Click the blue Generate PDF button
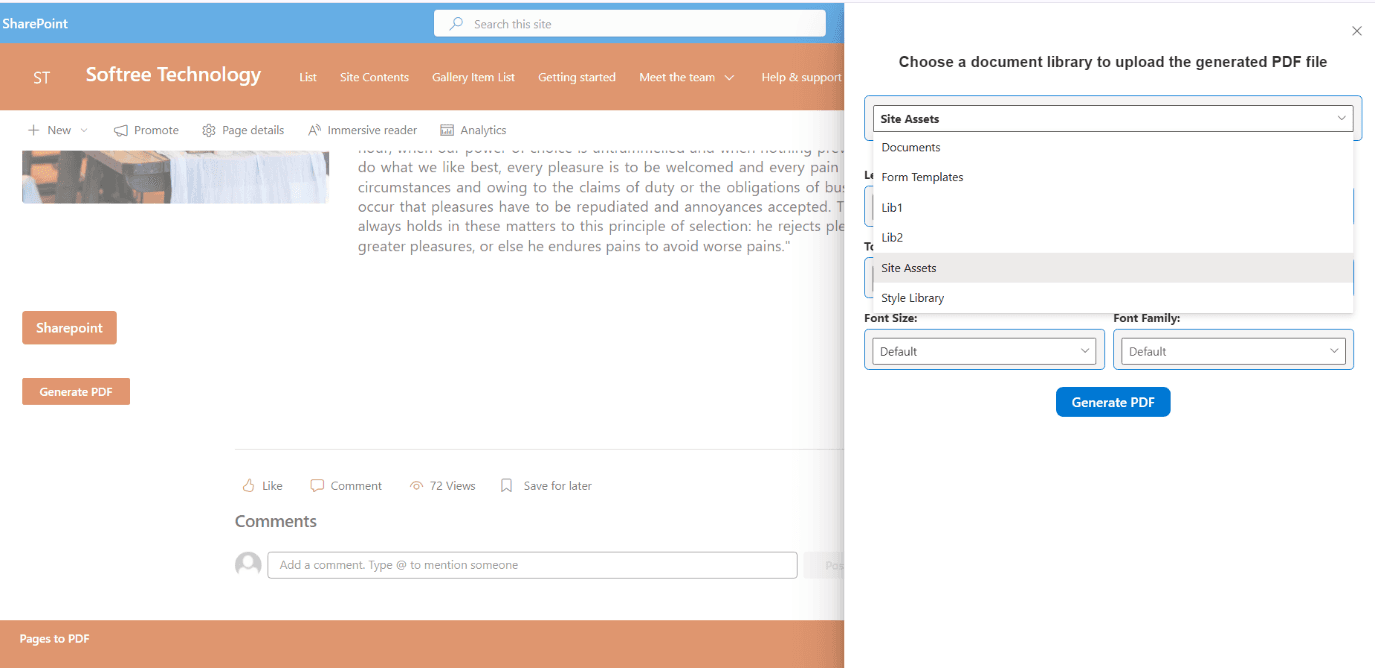Image resolution: width=1375 pixels, height=668 pixels. 1113,402
